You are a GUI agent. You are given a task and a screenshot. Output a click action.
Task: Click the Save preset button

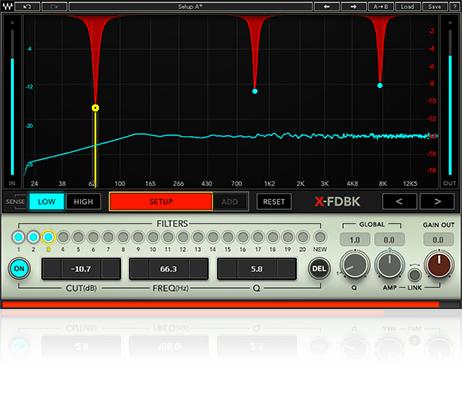pos(434,6)
